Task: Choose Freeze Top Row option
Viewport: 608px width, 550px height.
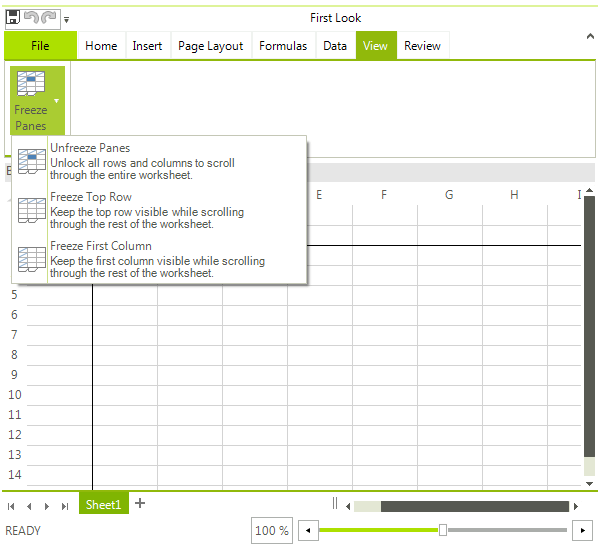Action: click(160, 210)
